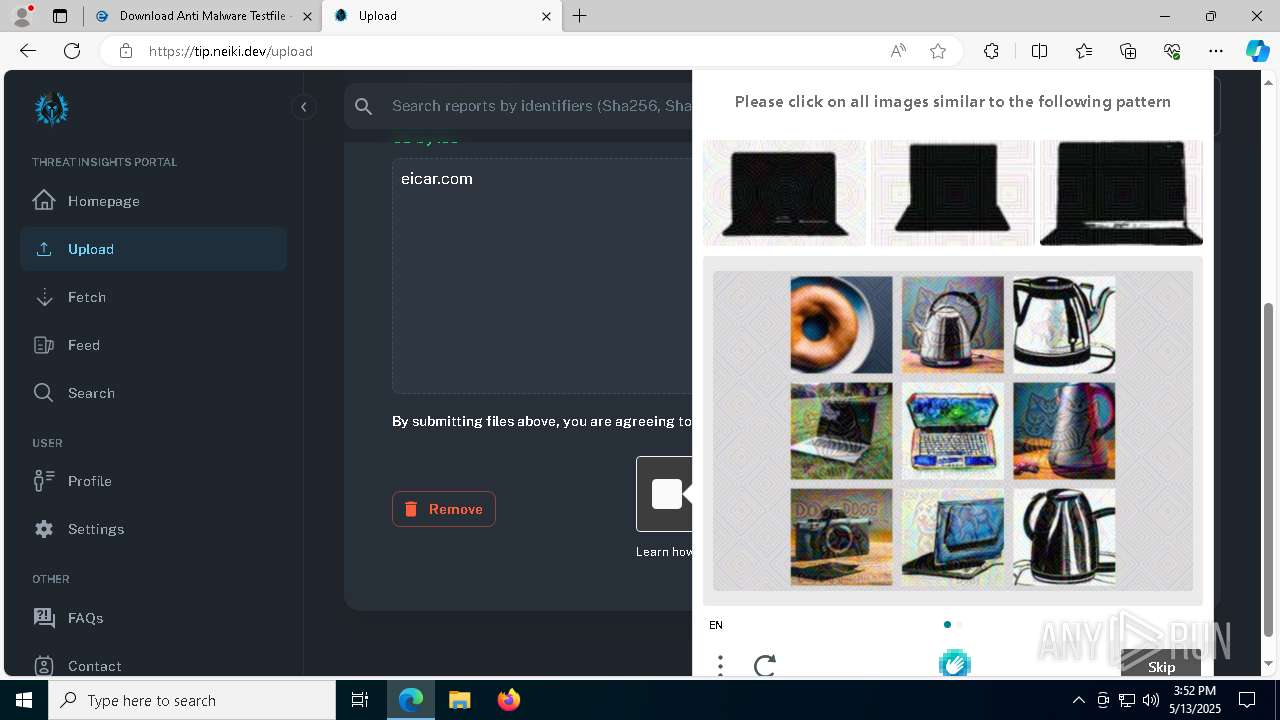Refresh the captcha challenge
Image resolution: width=1280 pixels, height=720 pixels.
[x=765, y=665]
